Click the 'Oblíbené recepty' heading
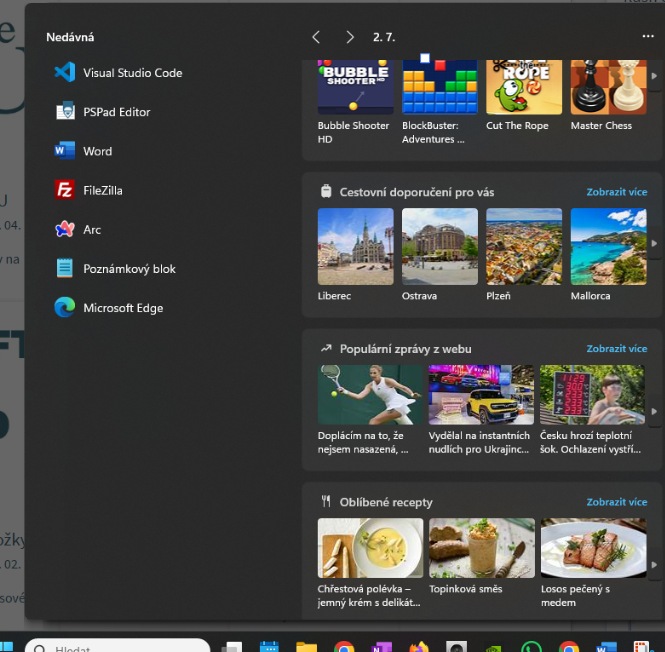 (x=386, y=502)
